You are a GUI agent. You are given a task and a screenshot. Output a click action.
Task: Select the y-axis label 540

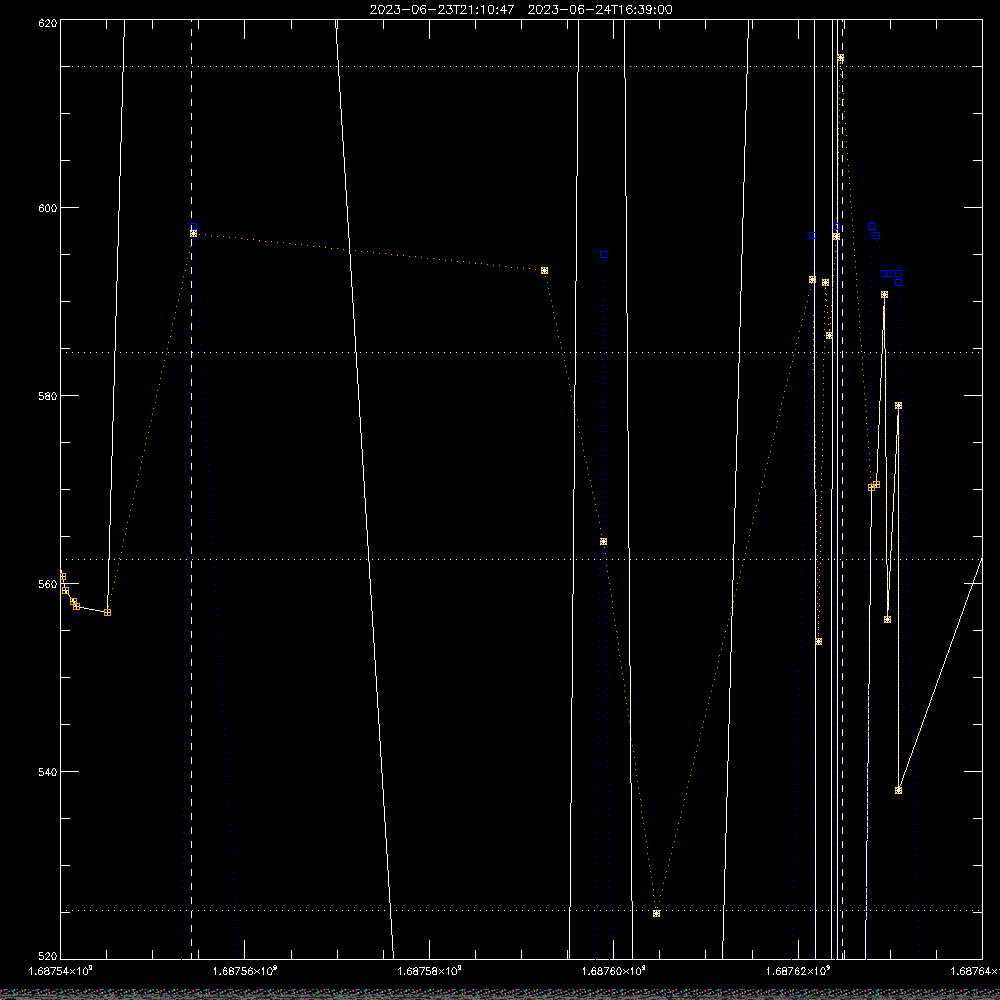click(48, 772)
